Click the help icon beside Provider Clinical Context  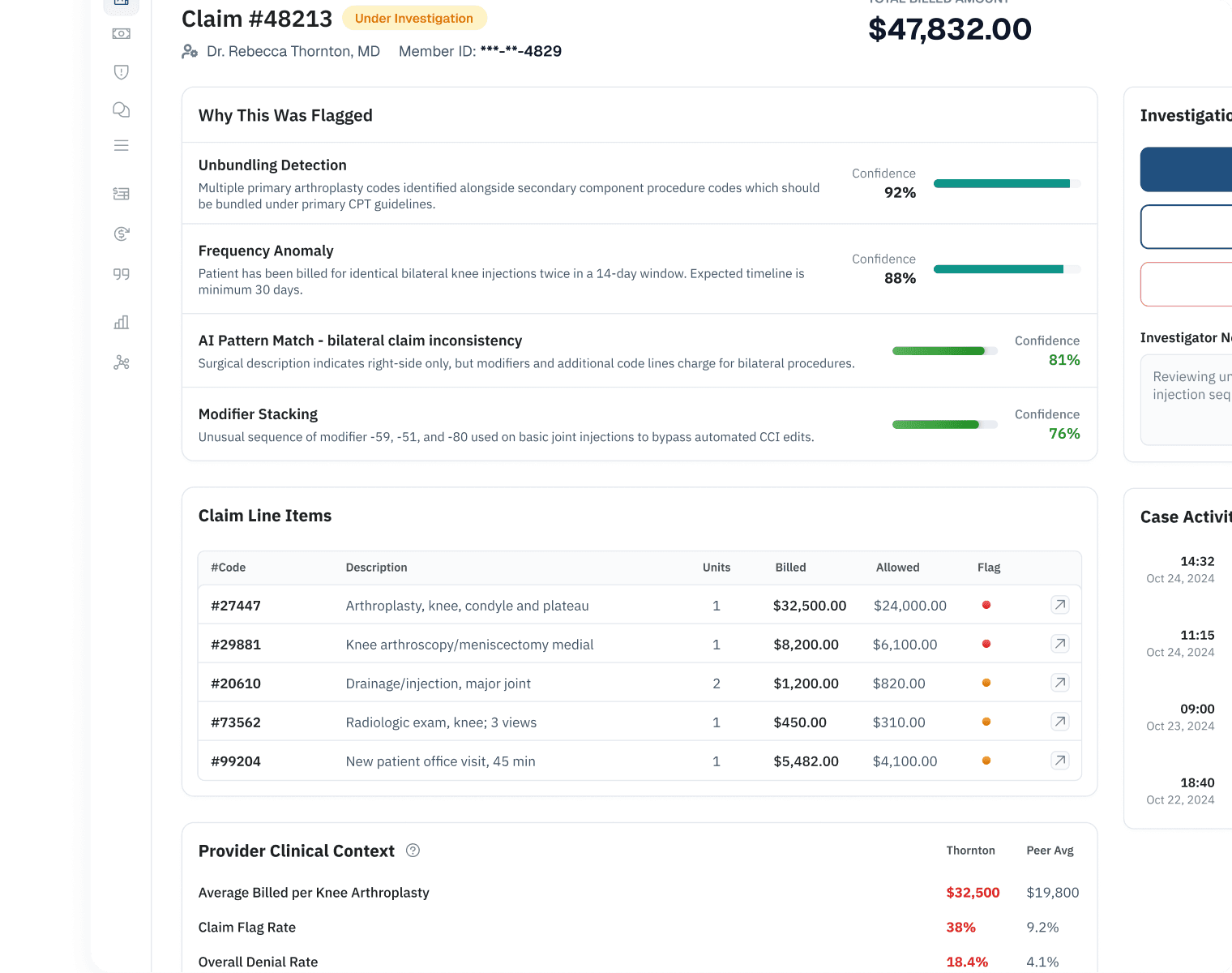(413, 851)
